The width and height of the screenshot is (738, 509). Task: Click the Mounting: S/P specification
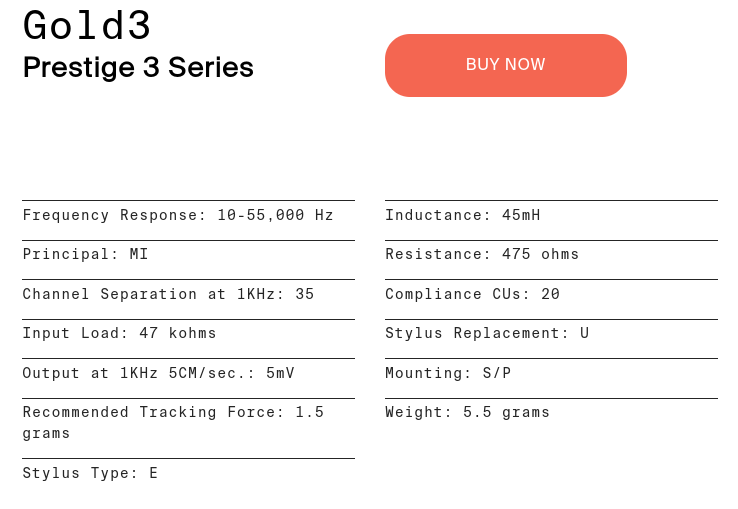tap(448, 373)
